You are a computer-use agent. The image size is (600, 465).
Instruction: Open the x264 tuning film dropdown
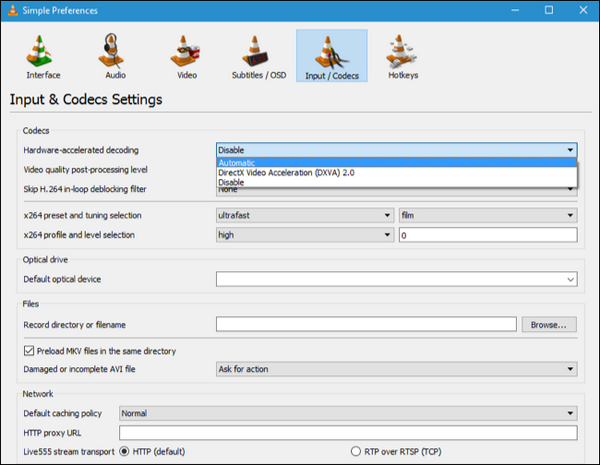487,215
